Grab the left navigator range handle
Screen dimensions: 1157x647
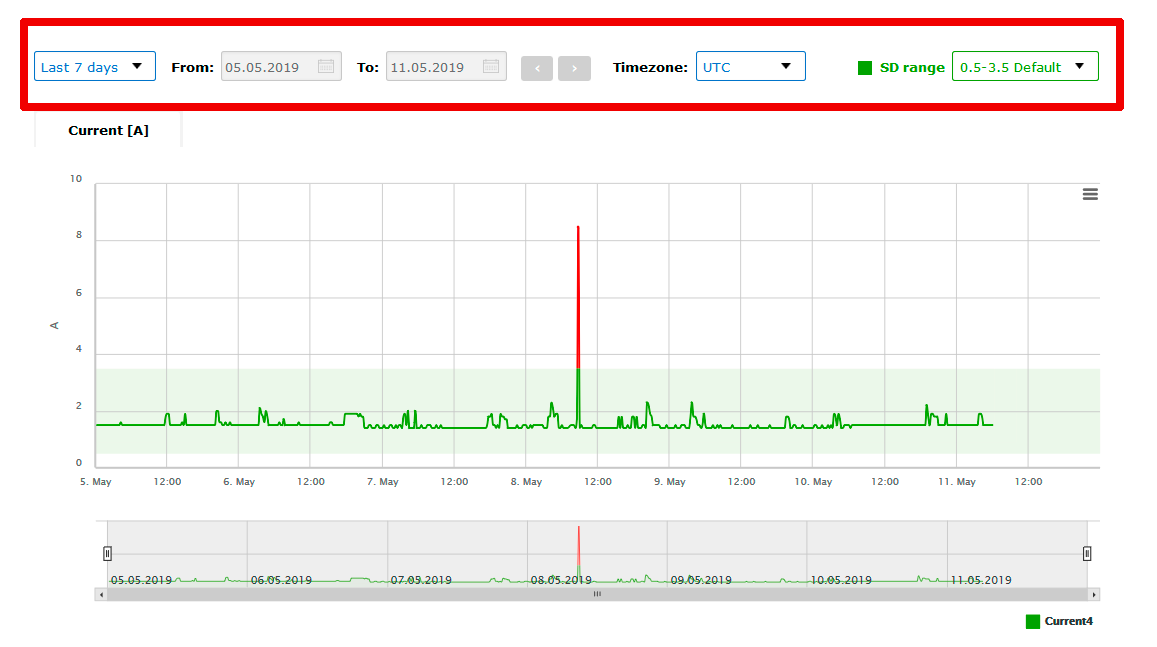click(107, 553)
